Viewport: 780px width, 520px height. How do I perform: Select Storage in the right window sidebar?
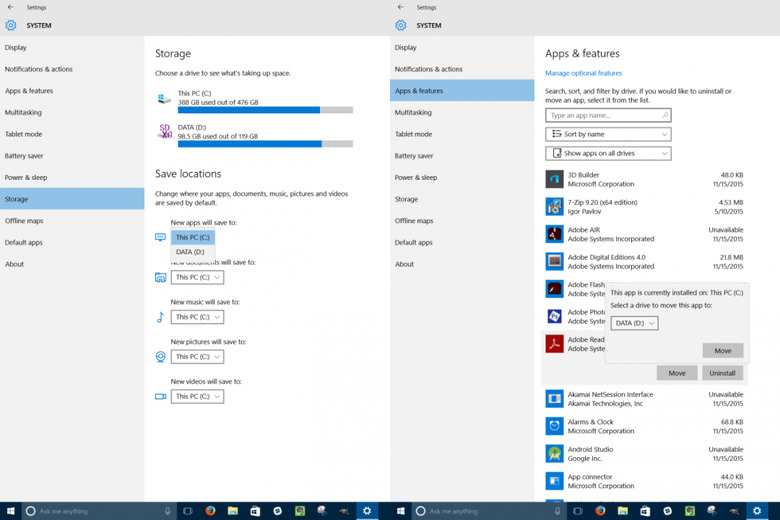coord(462,199)
